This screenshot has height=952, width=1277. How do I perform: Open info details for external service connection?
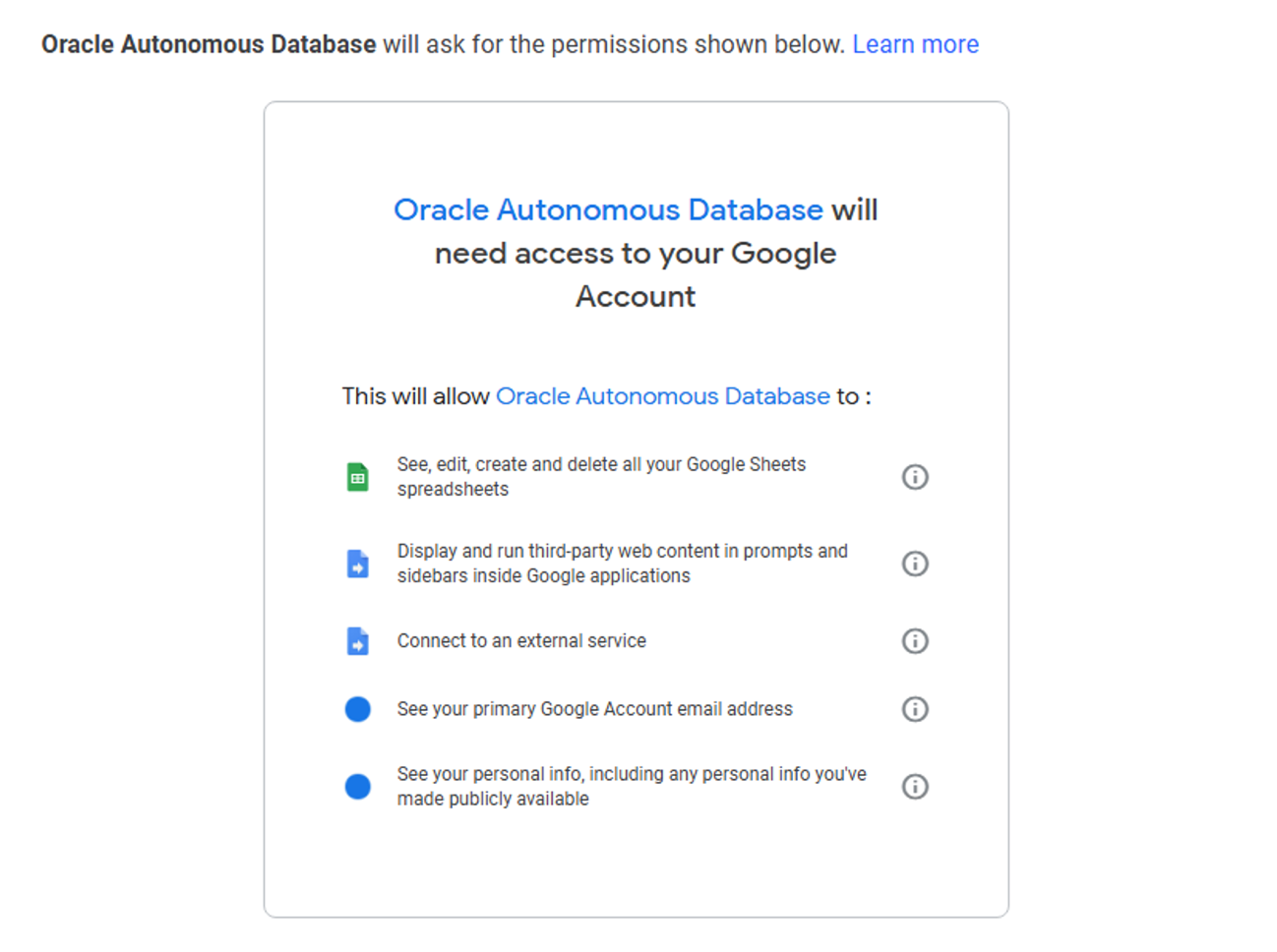click(x=914, y=640)
